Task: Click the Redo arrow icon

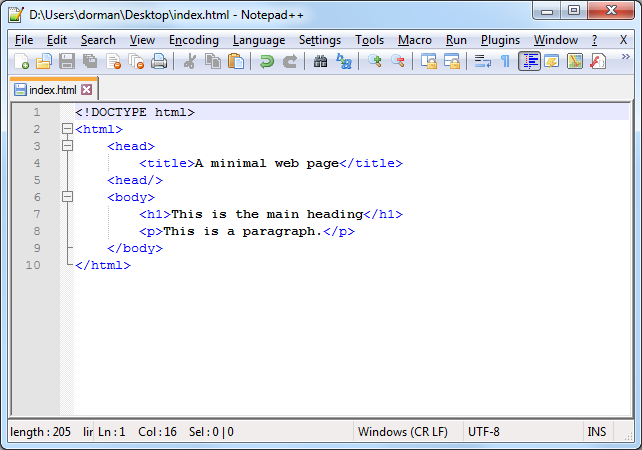Action: point(290,61)
